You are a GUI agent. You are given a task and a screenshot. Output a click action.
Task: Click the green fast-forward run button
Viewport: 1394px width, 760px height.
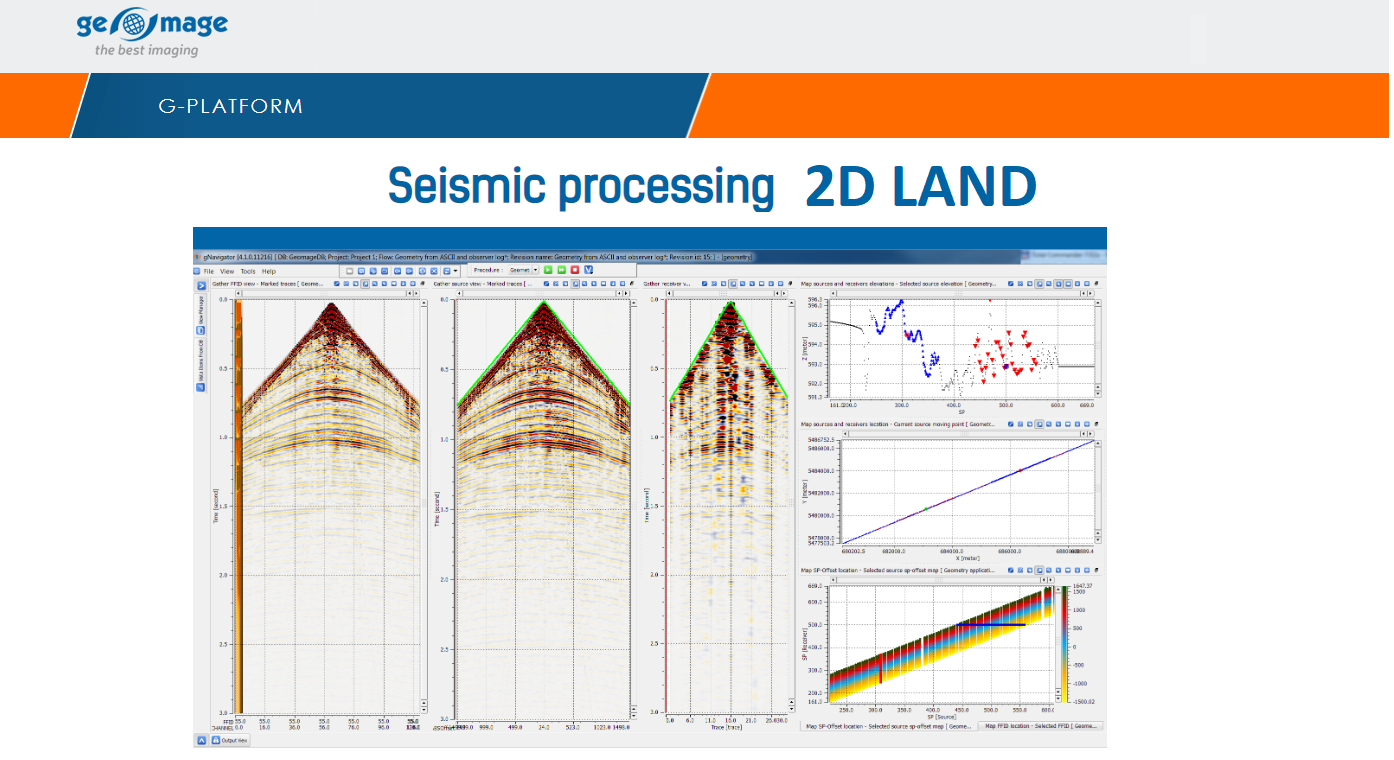(x=562, y=270)
